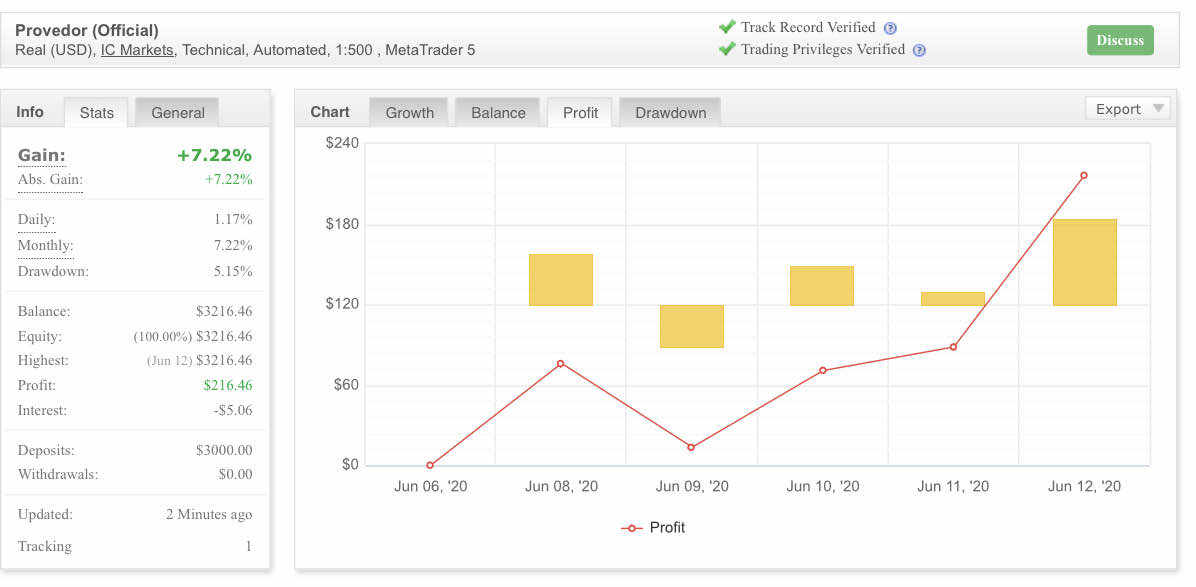Open the General tab
The width and height of the screenshot is (1196, 587).
pos(178,113)
